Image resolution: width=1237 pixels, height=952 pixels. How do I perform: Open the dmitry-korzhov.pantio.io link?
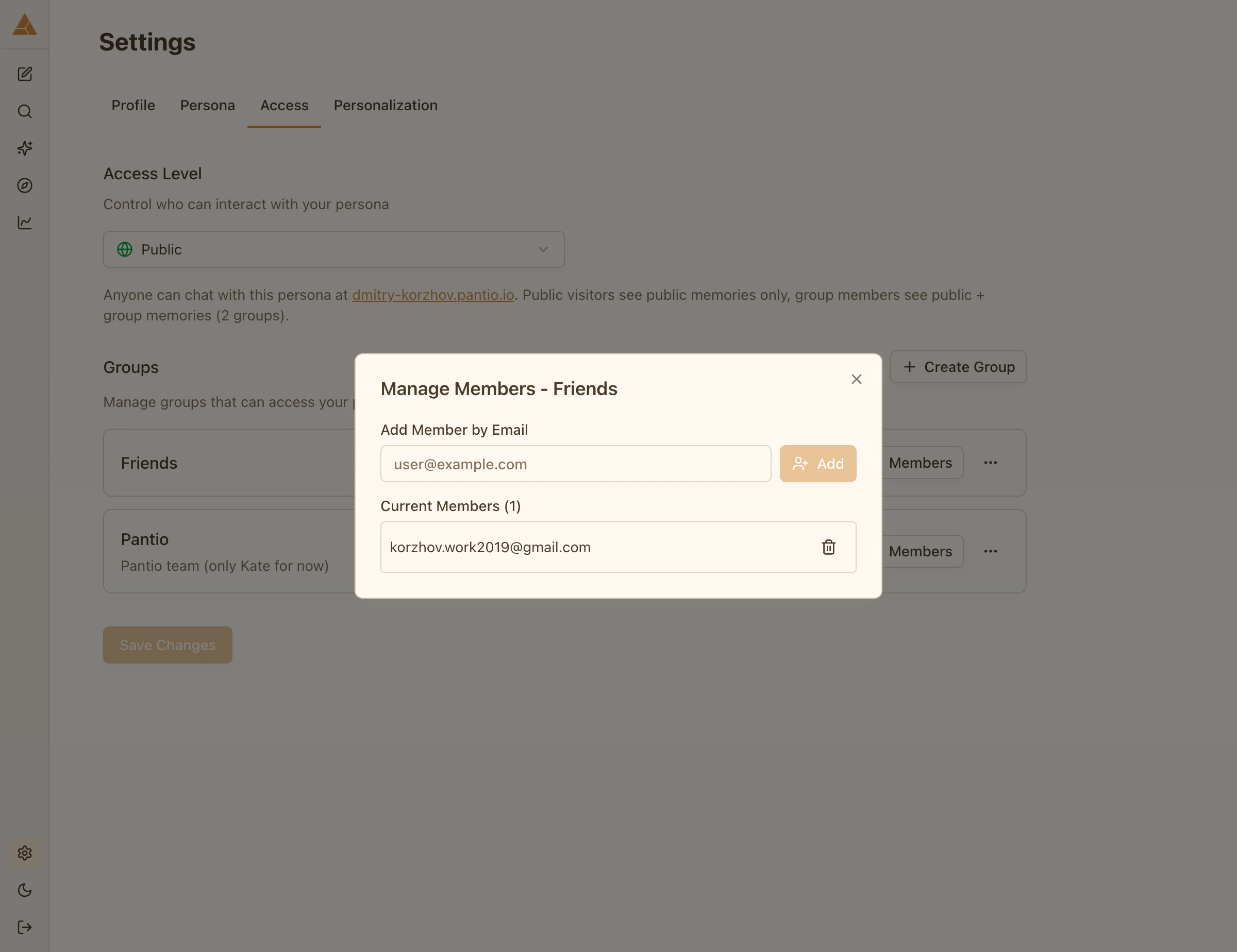tap(433, 296)
